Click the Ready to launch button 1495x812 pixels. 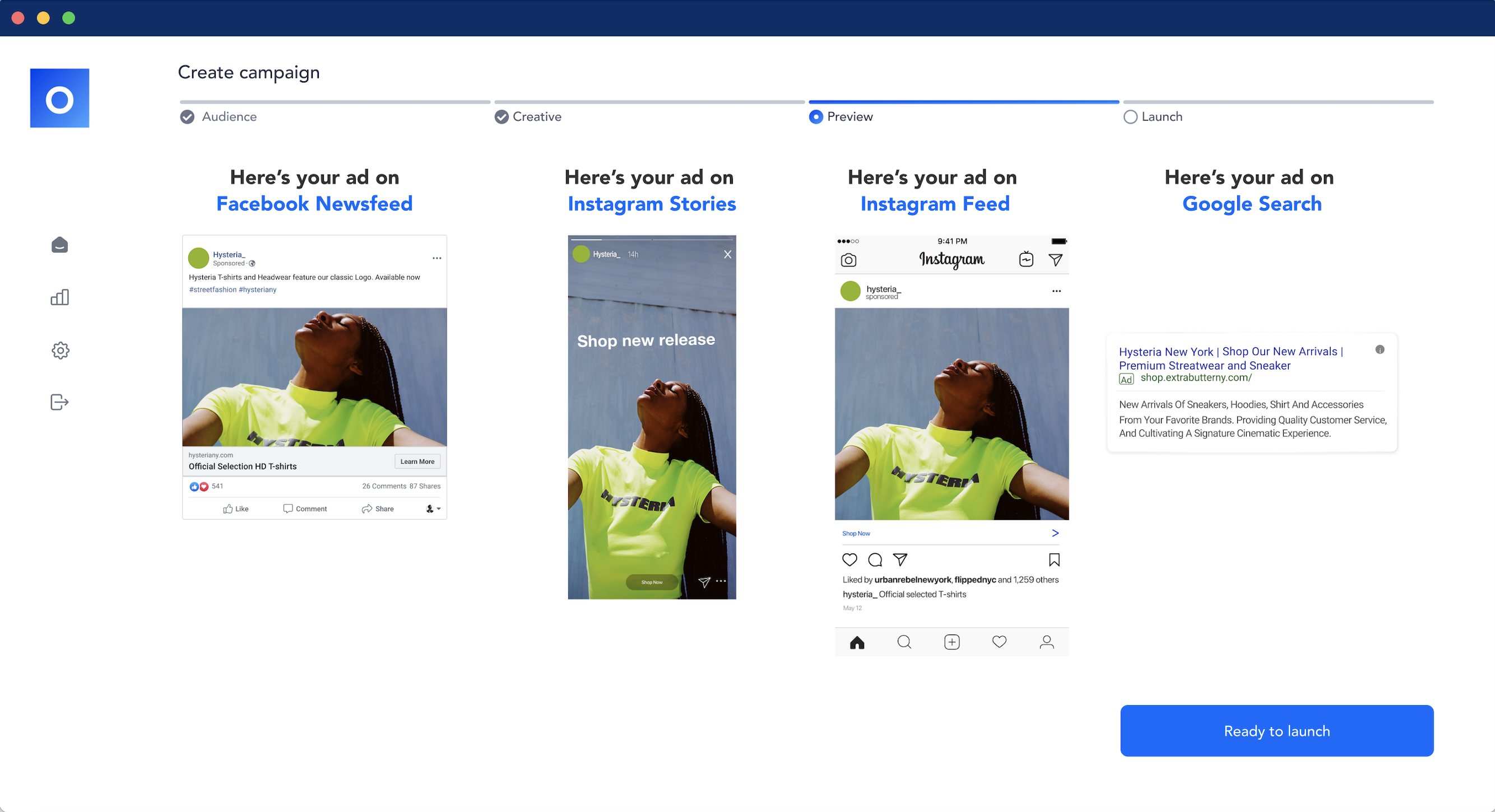pos(1277,731)
